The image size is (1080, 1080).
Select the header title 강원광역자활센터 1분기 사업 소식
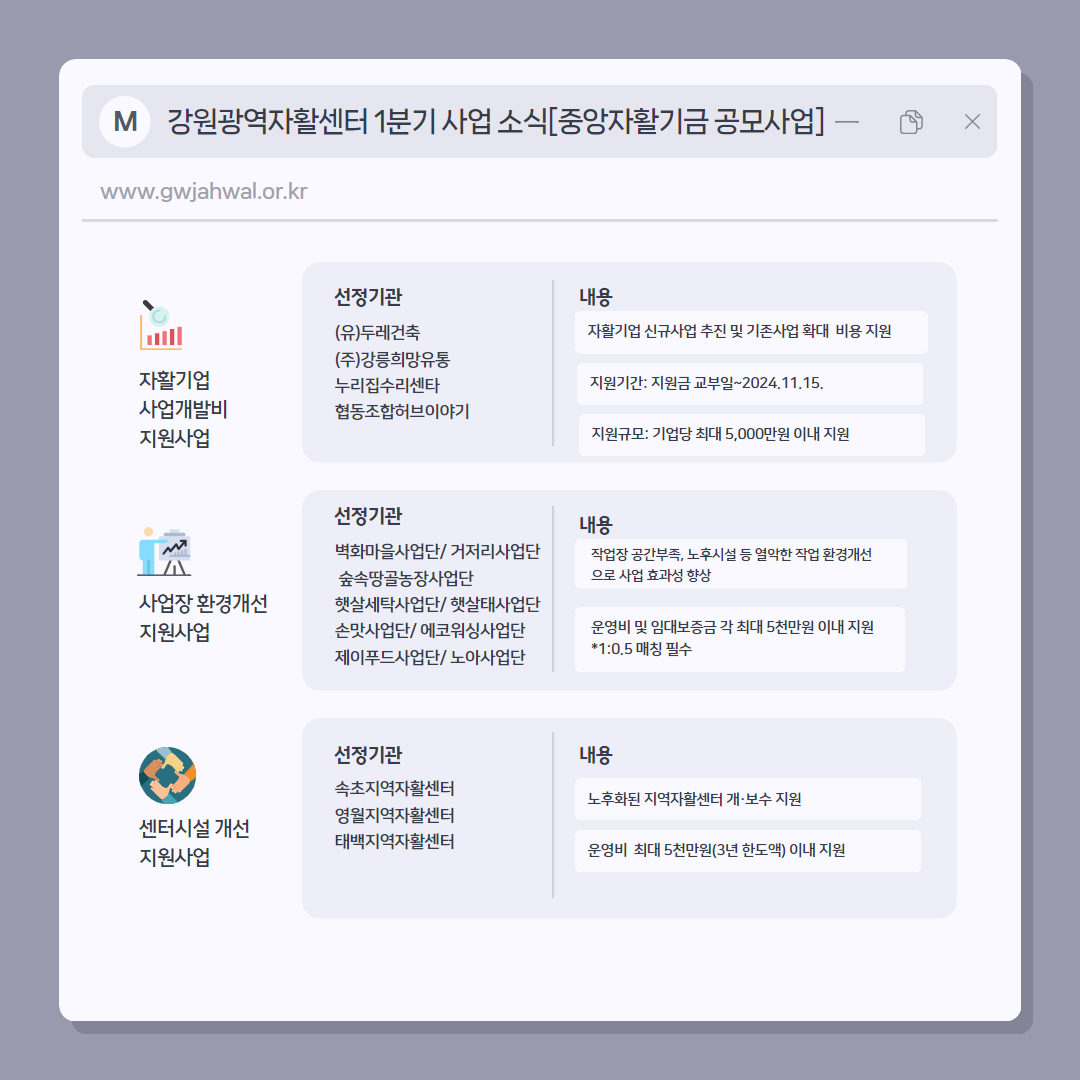tap(357, 122)
